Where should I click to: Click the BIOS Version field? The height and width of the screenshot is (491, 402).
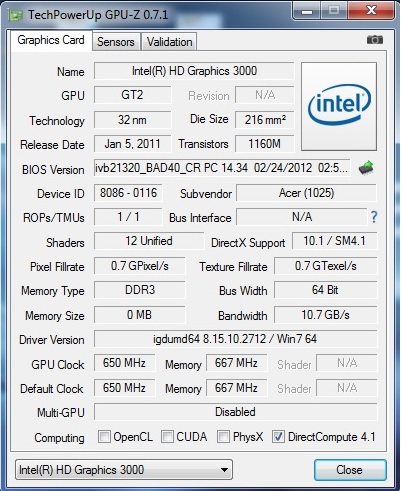tap(222, 168)
